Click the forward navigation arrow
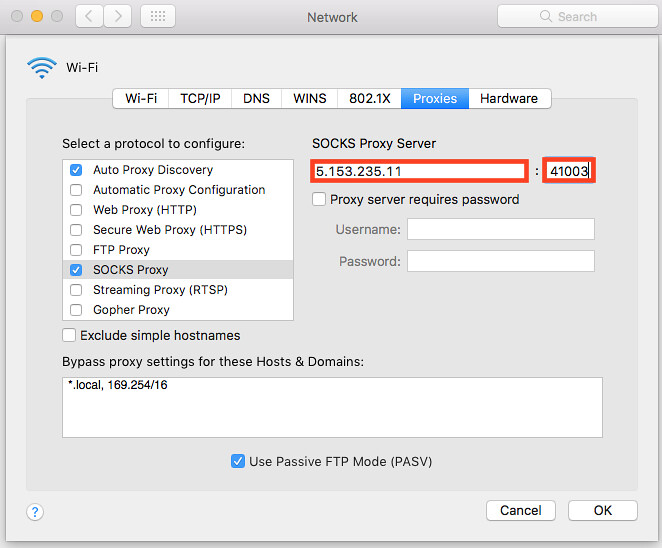 coord(118,16)
